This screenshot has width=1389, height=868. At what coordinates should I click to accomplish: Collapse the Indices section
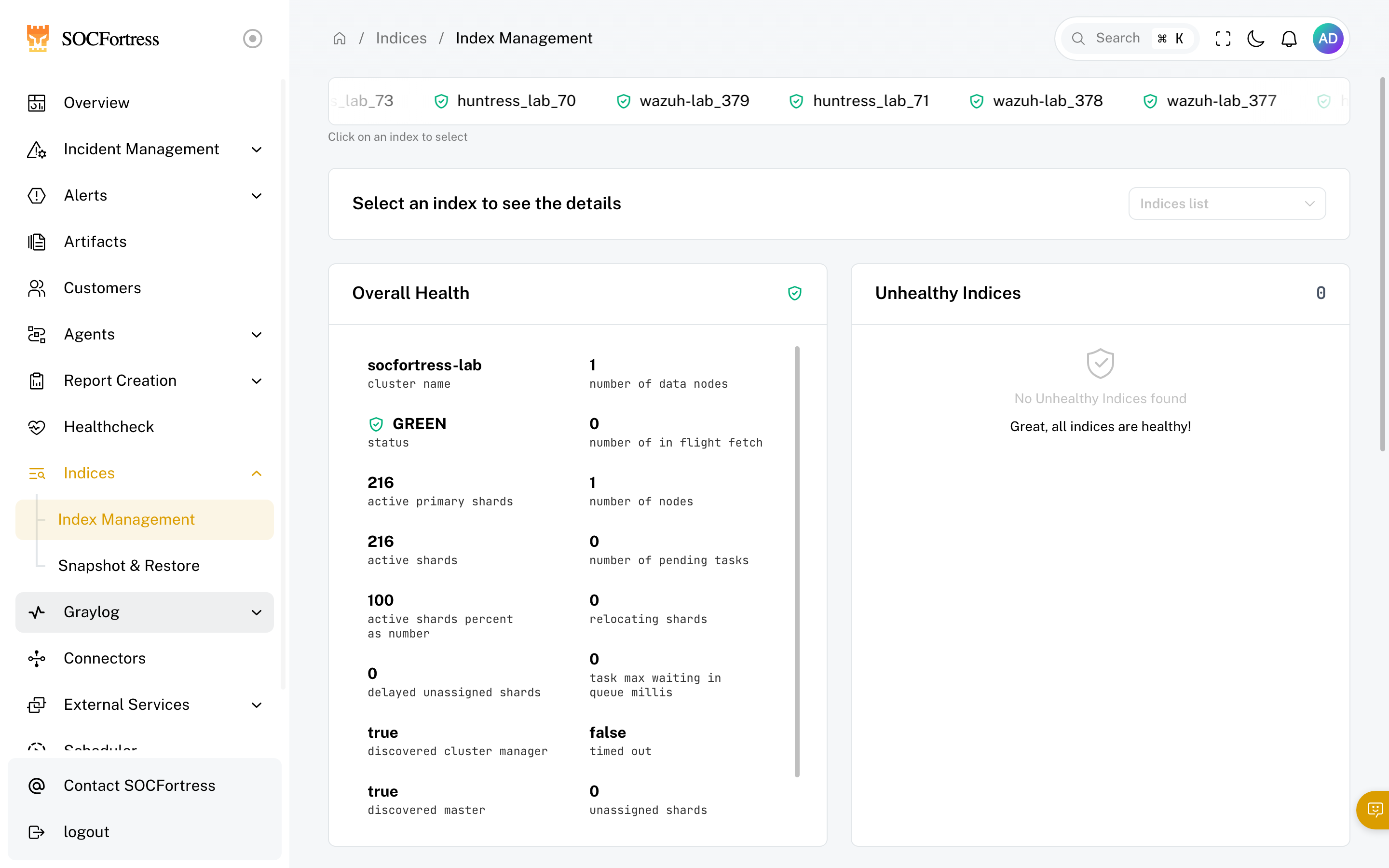(257, 474)
